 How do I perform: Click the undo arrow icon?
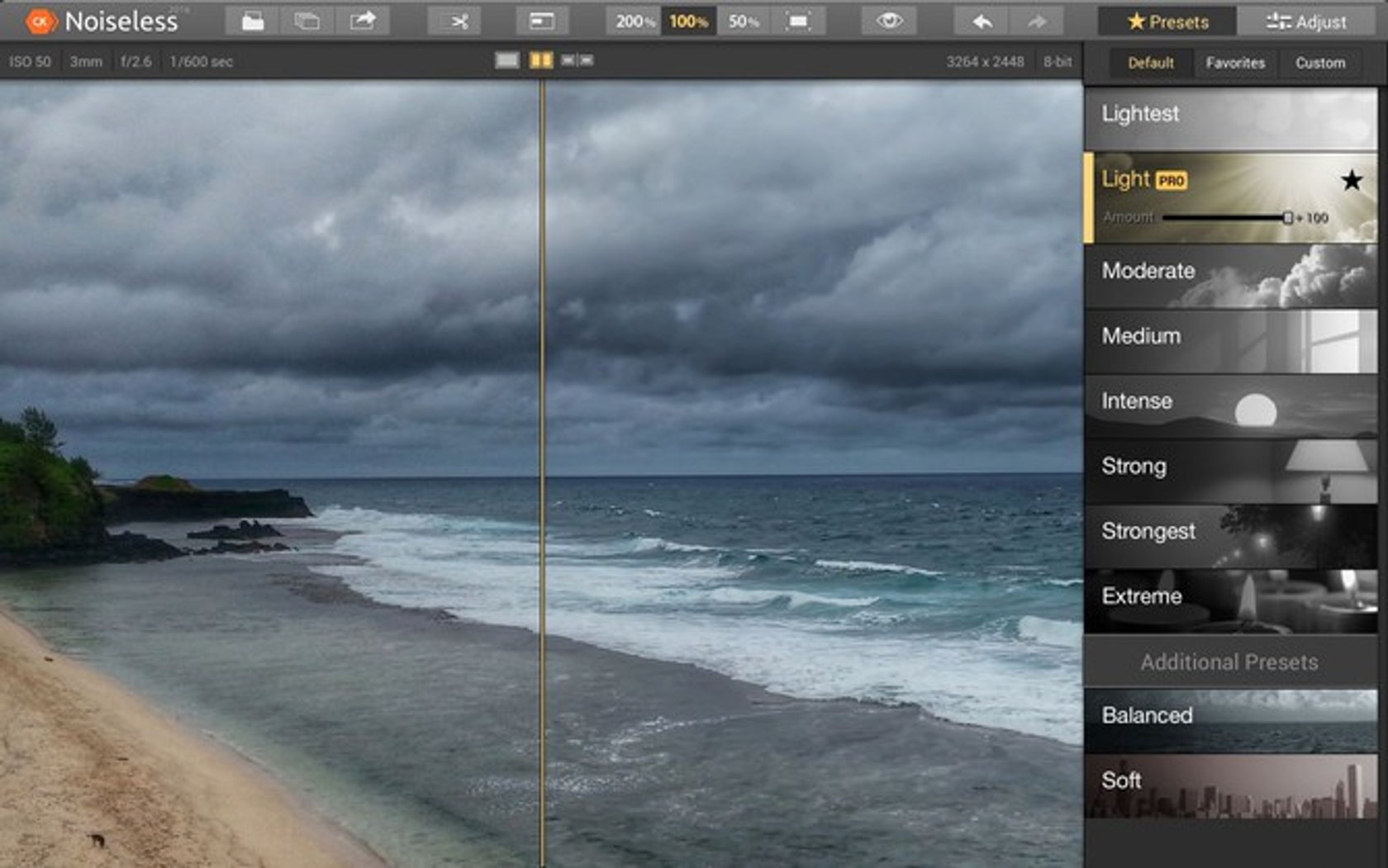(982, 21)
